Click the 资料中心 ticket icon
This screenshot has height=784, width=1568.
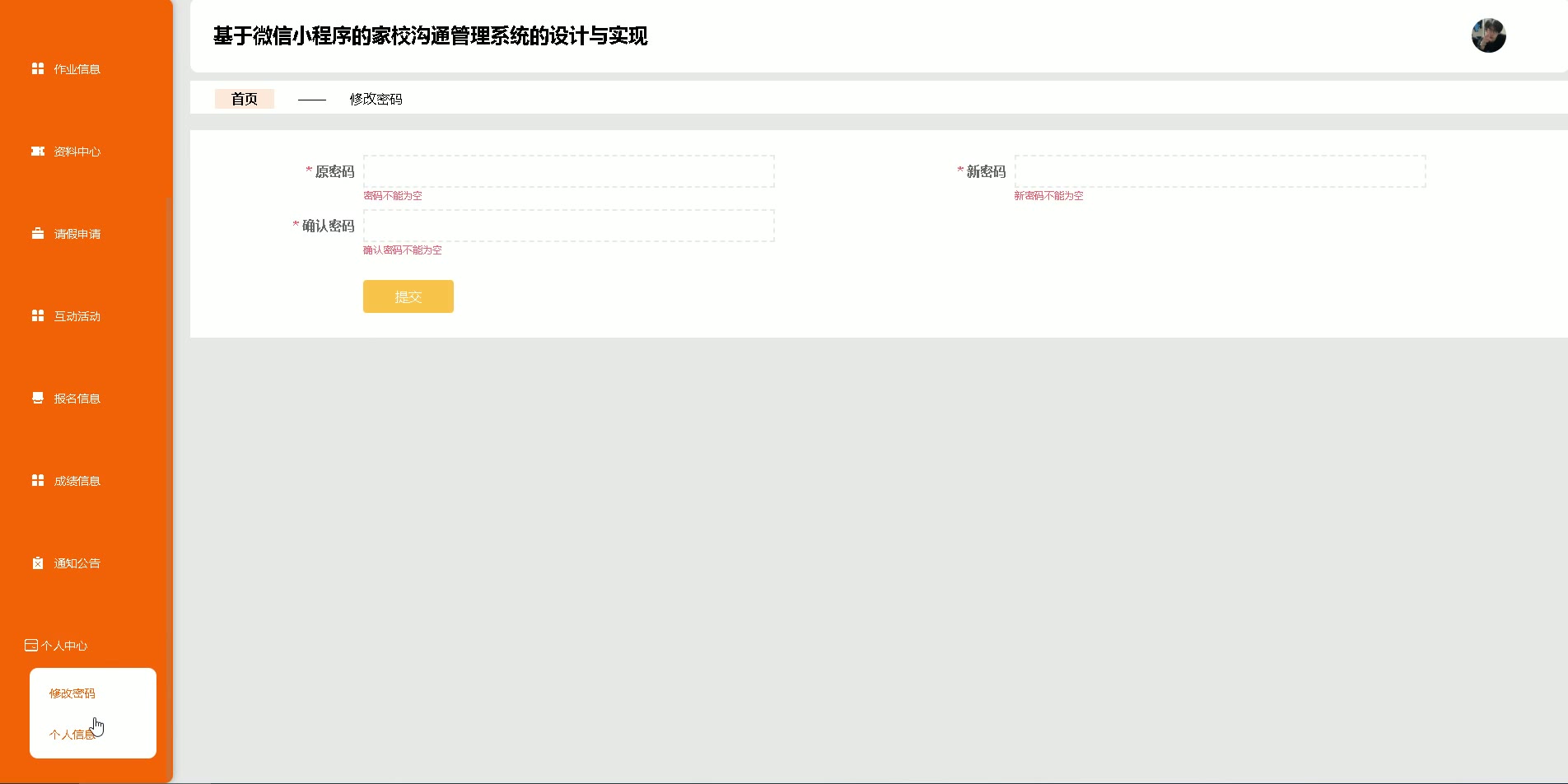click(38, 151)
